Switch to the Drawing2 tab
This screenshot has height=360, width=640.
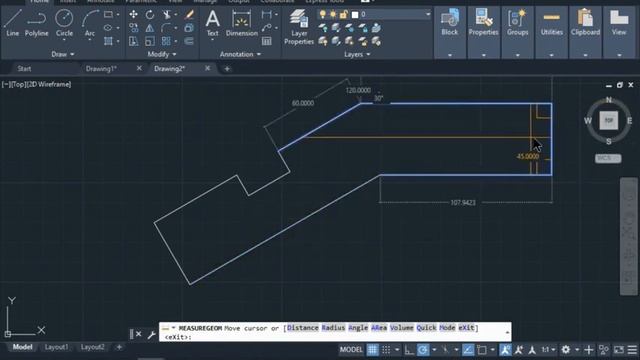(x=169, y=69)
